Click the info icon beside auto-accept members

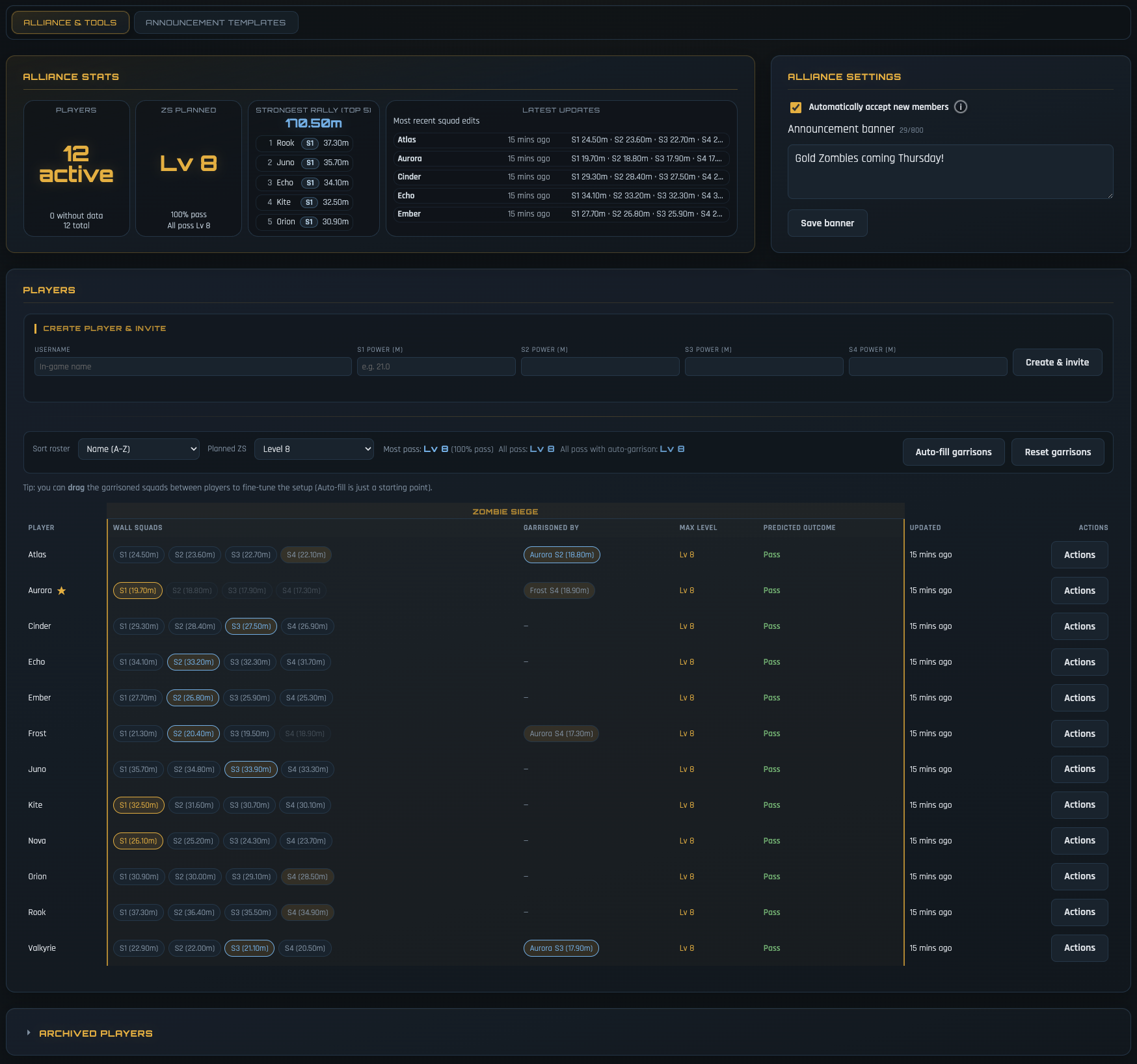(960, 107)
